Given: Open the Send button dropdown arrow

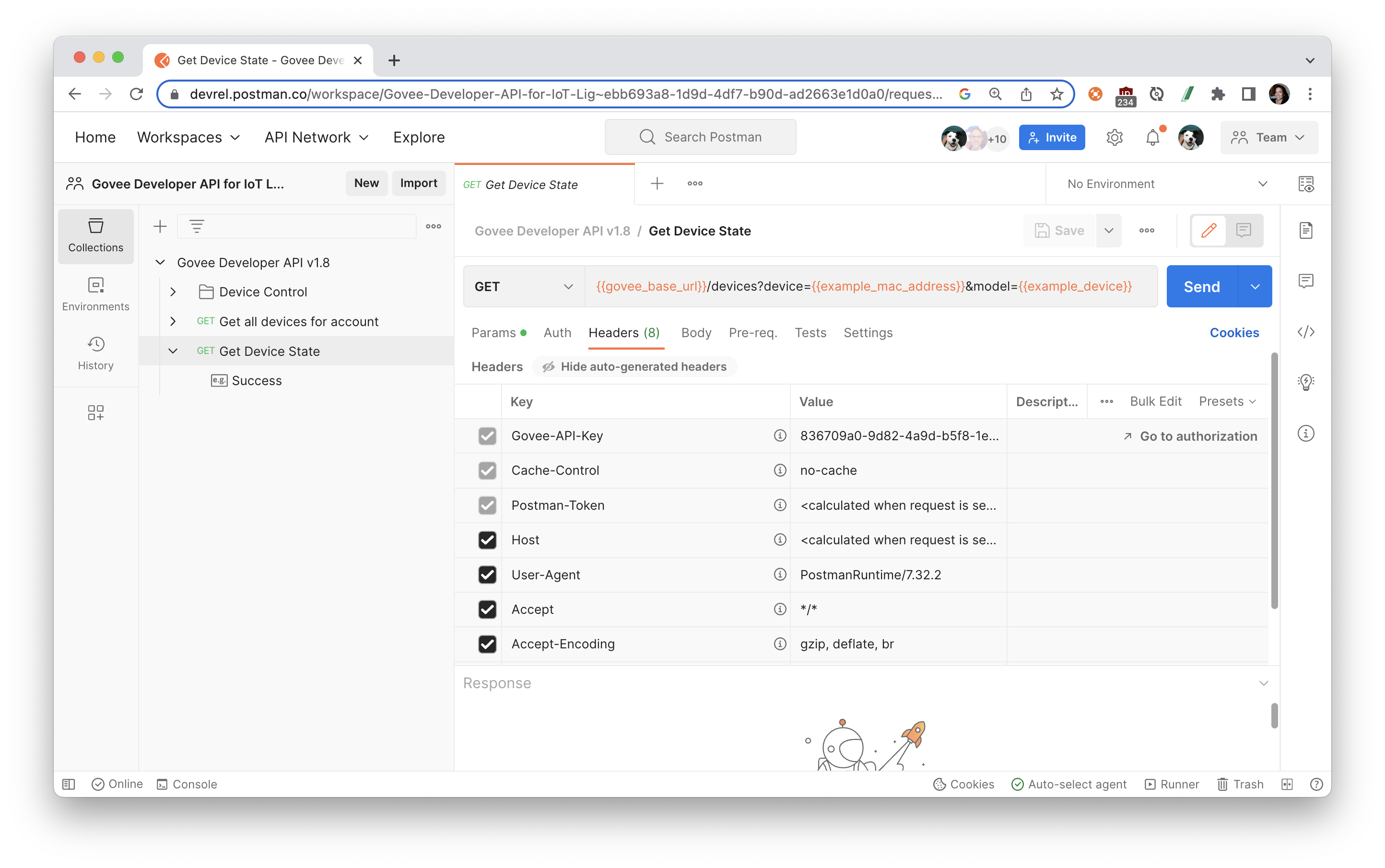Looking at the screenshot, I should [1255, 286].
